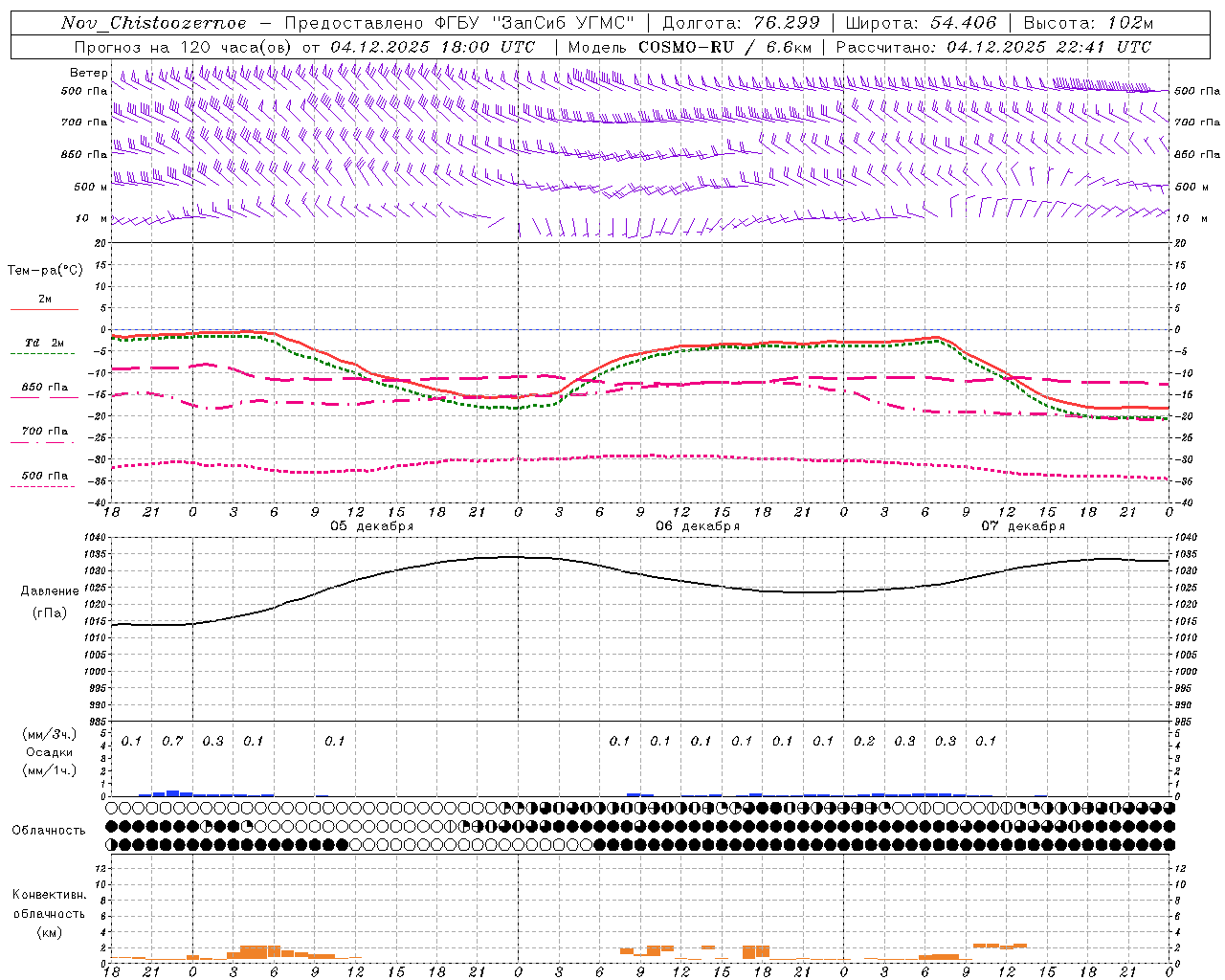1225x980 pixels.
Task: Click '700 гПа' legend in temperature panel
Action: [x=45, y=431]
